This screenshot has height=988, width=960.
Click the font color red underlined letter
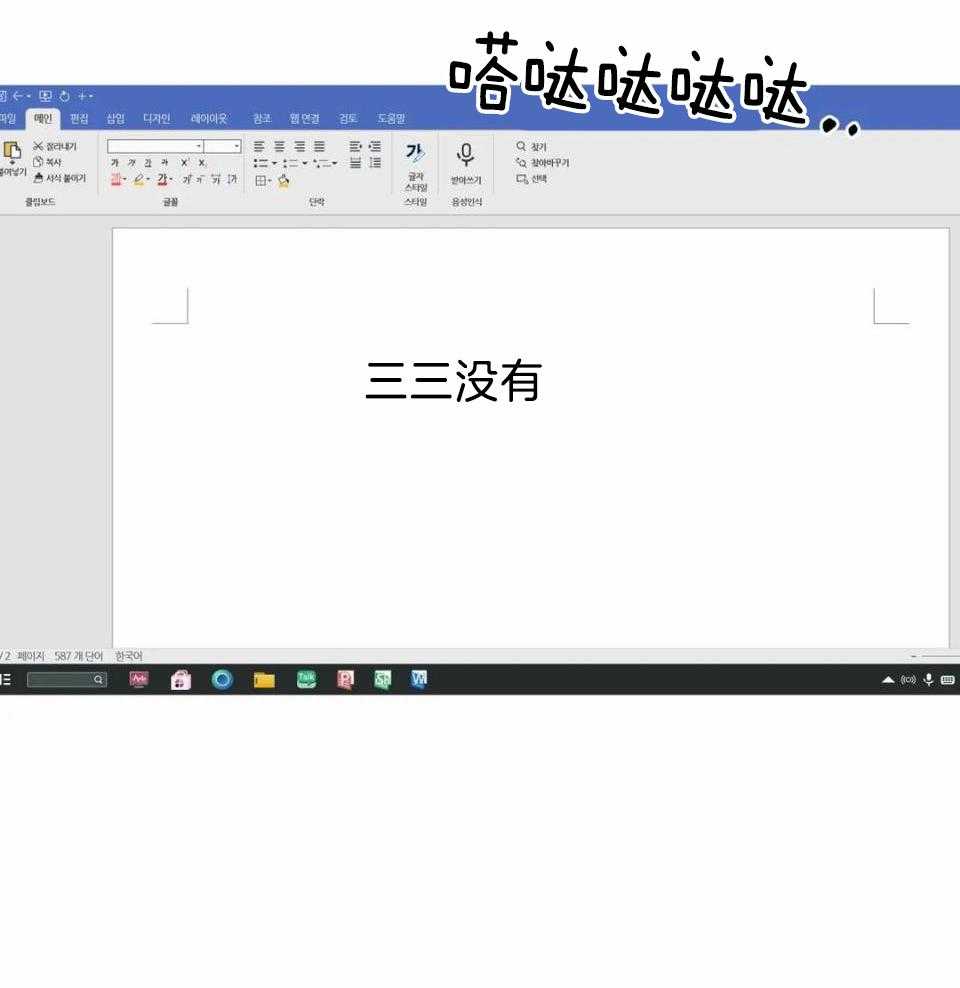click(x=161, y=180)
